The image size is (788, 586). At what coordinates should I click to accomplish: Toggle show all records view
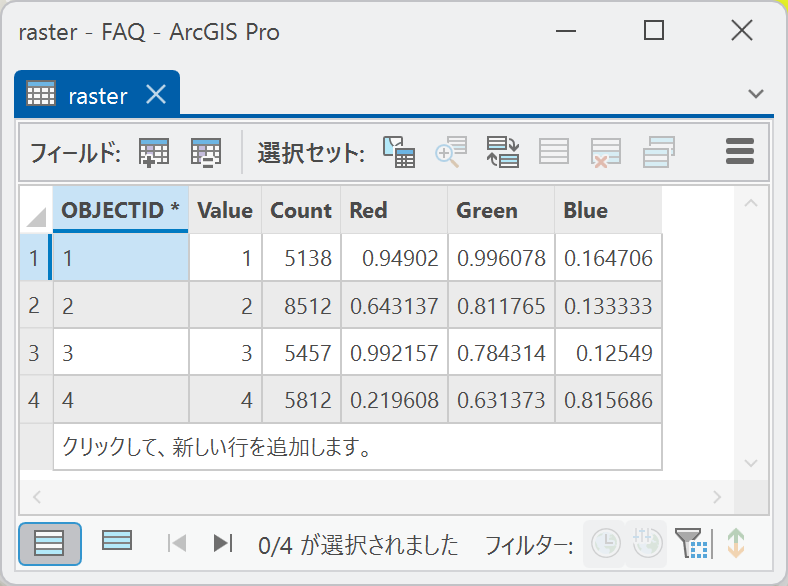pyautogui.click(x=49, y=544)
